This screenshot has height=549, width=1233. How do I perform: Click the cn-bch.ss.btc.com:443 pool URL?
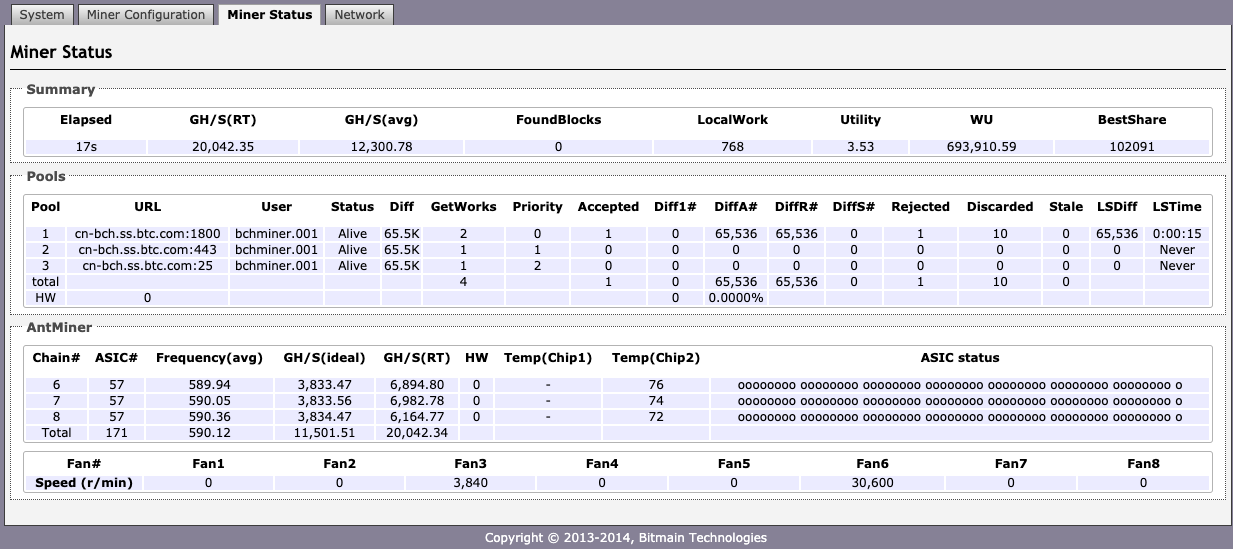point(147,250)
